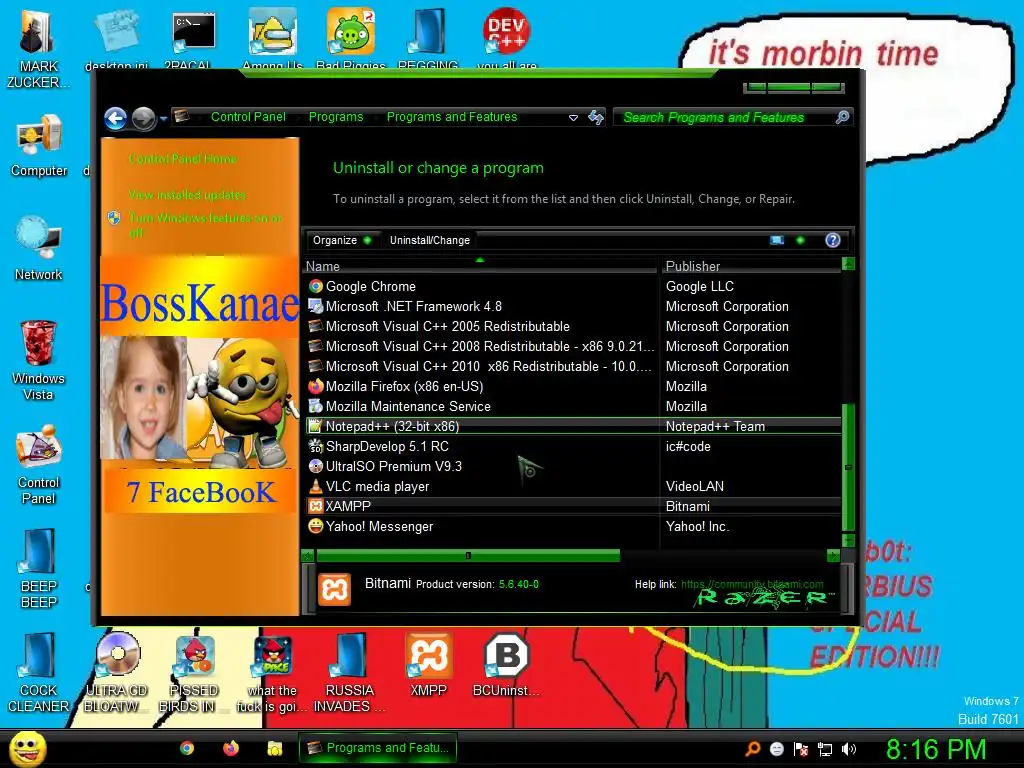Screen dimensions: 1024x768
Task: Click the smiley Start button
Action: 27,749
